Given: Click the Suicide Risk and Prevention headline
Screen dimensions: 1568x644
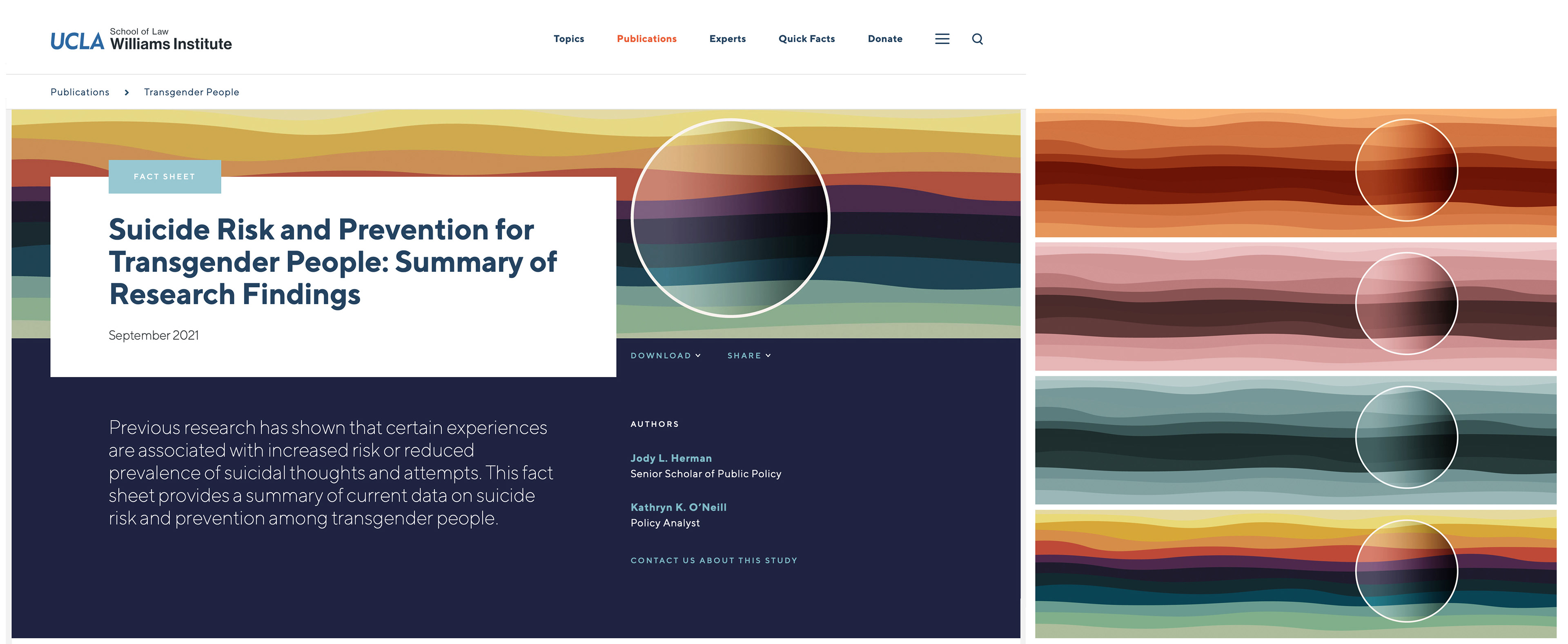Looking at the screenshot, I should [332, 262].
